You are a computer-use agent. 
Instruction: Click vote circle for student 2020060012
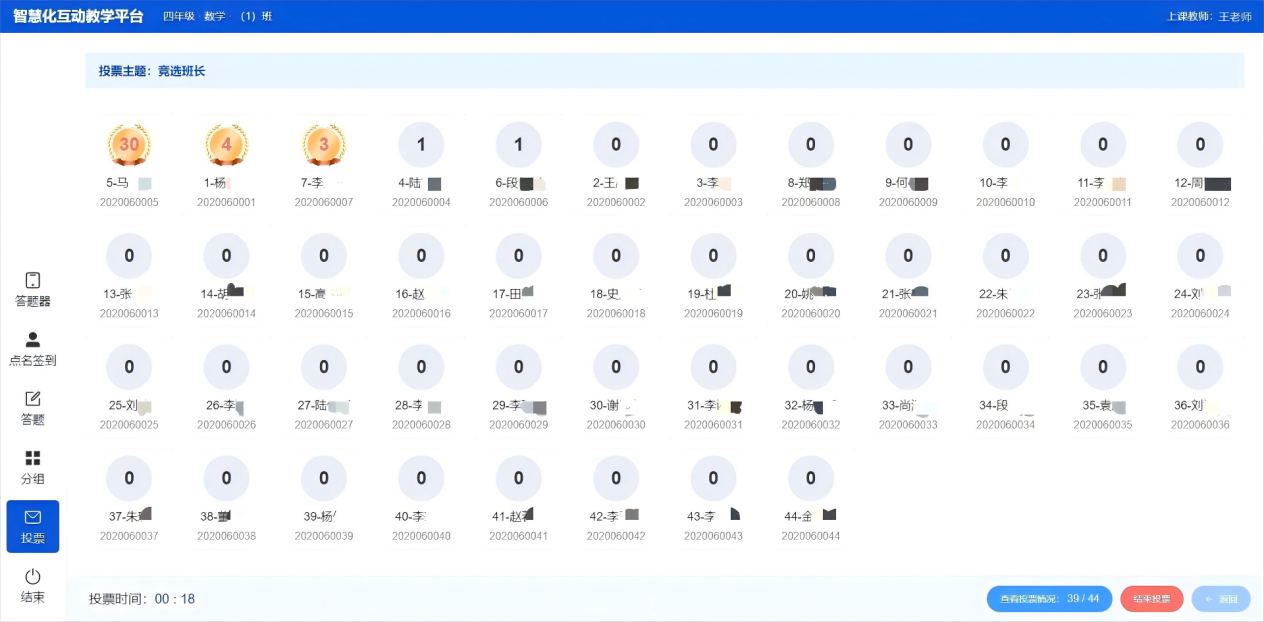[x=1200, y=145]
